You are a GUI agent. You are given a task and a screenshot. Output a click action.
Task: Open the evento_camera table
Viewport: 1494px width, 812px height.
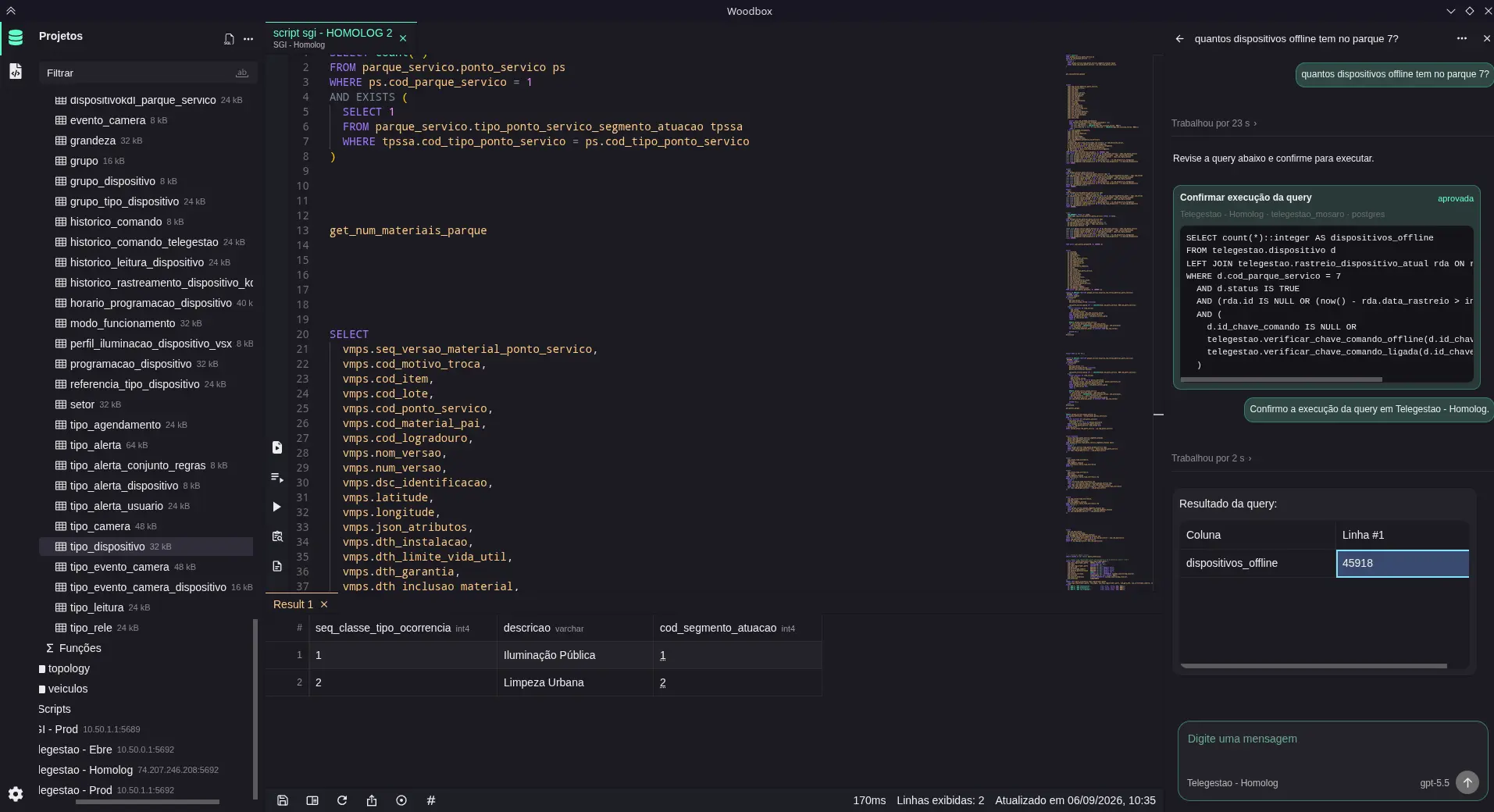click(107, 120)
